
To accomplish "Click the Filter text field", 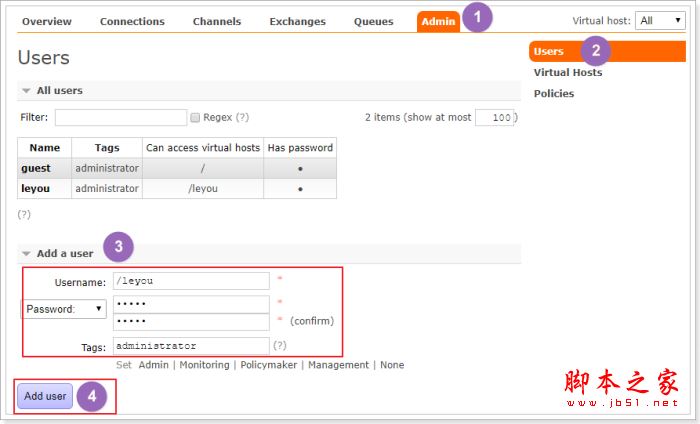I will 120,117.
